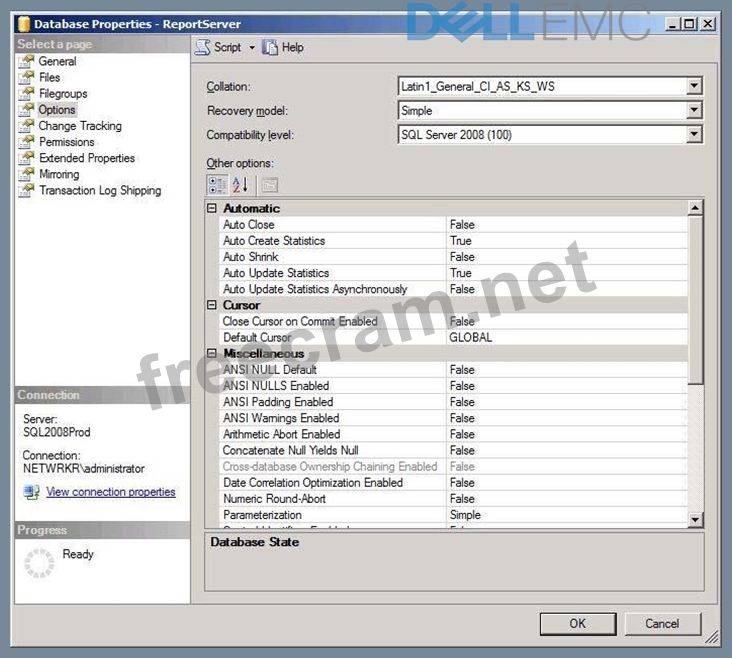Click the property grid scroll down arrow
The height and width of the screenshot is (658, 732).
pyautogui.click(x=695, y=519)
